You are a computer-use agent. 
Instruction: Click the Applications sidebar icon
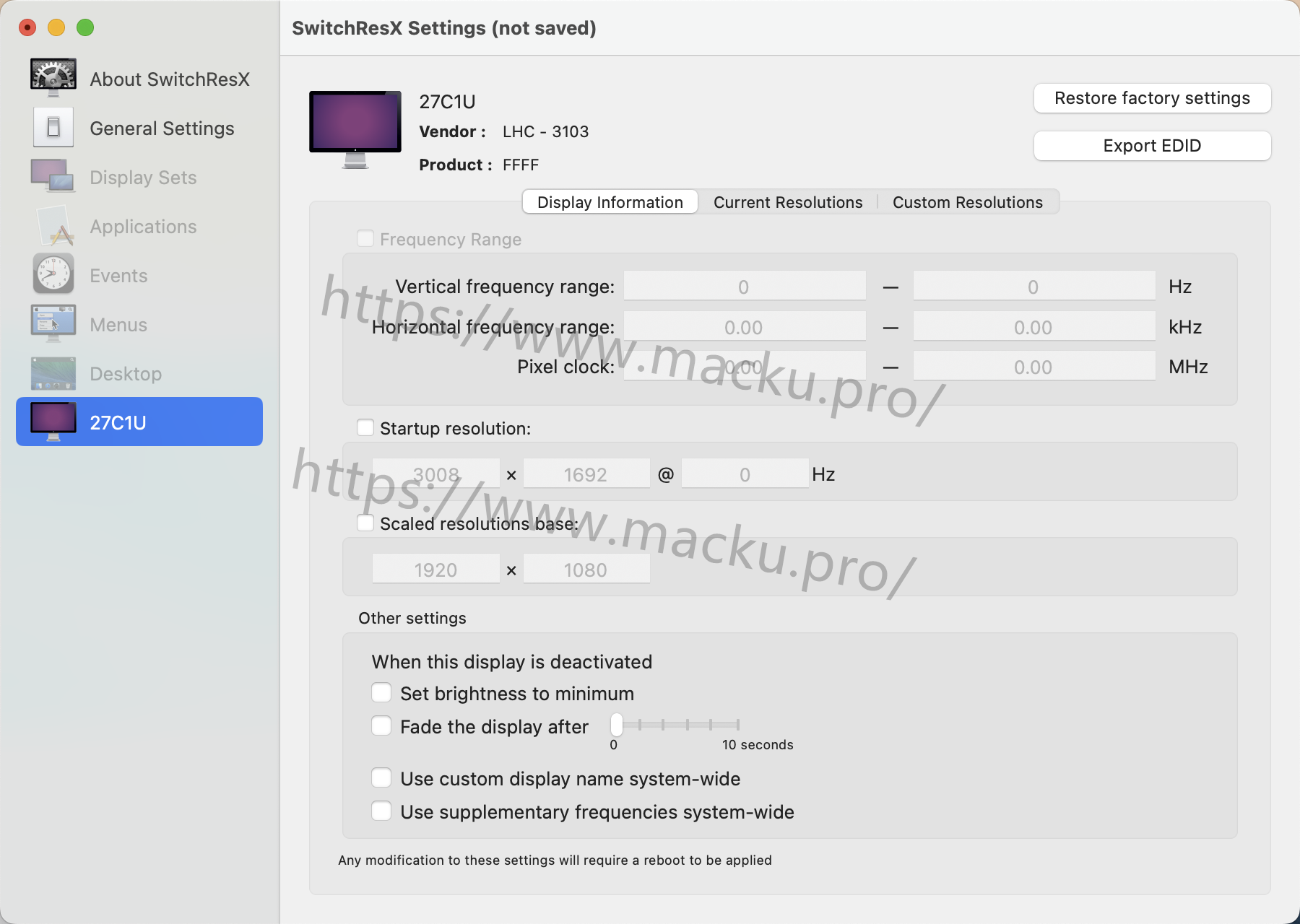53,226
